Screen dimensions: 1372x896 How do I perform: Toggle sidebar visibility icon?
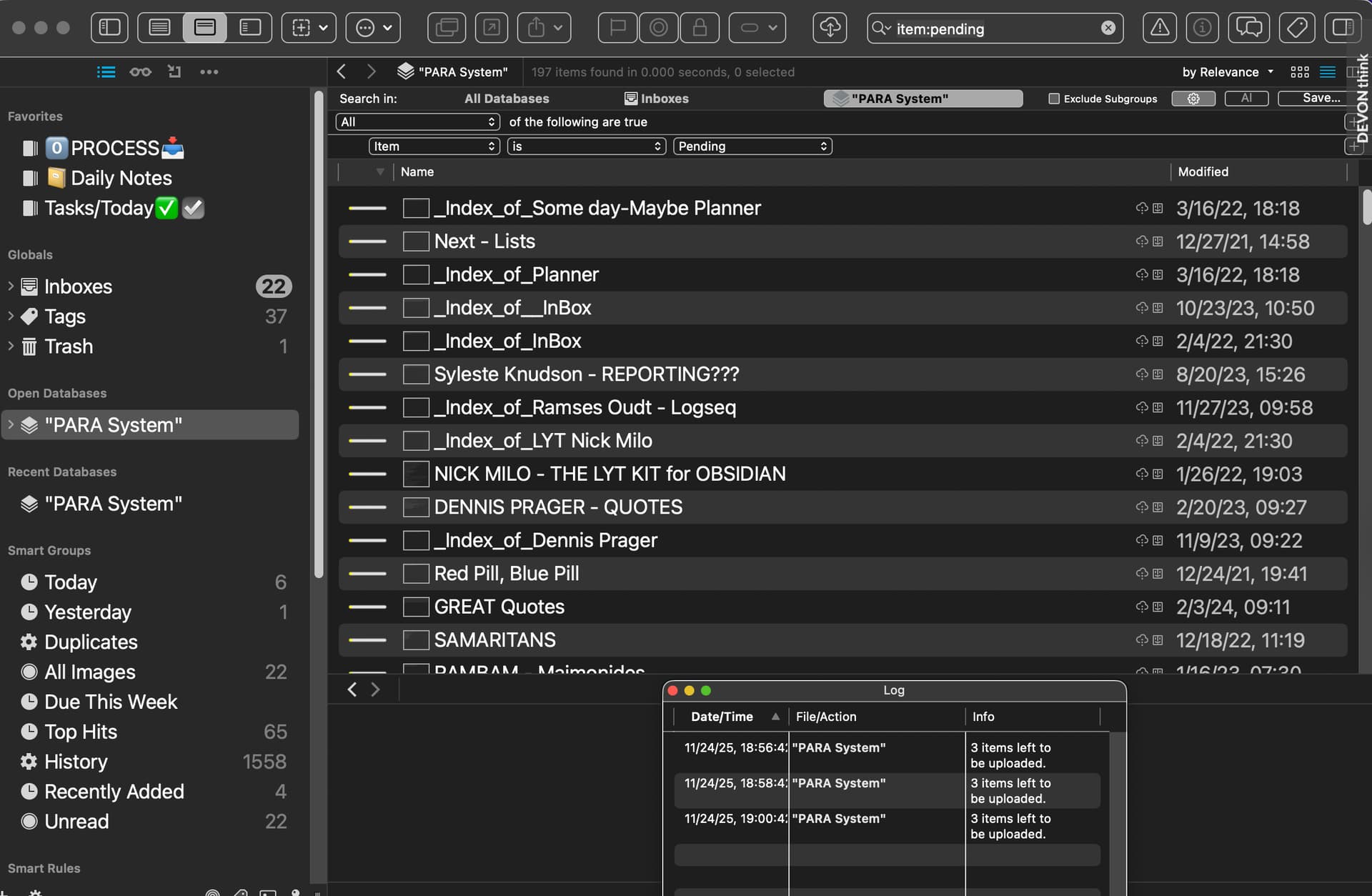pos(109,28)
